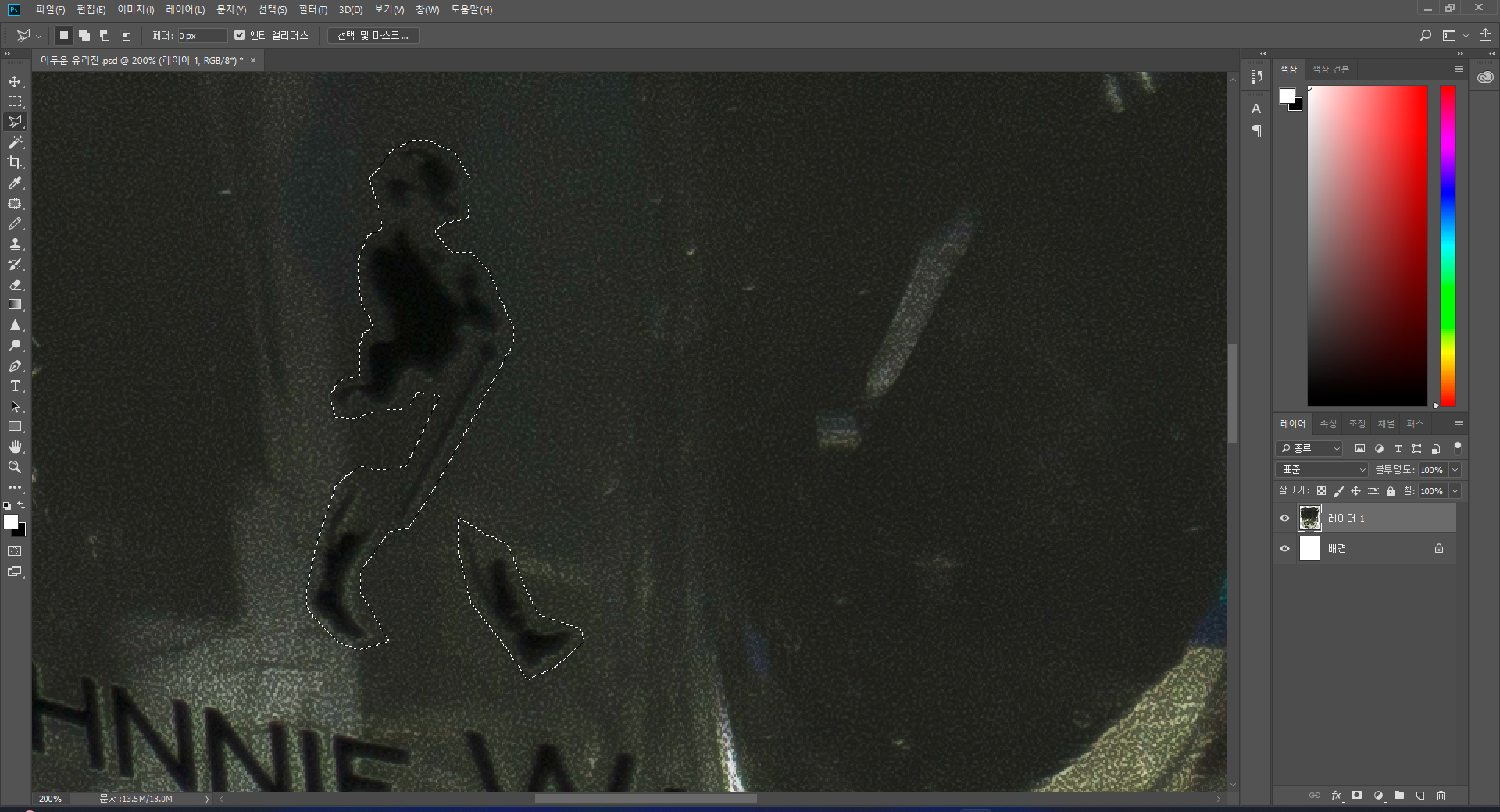Change screen mode from toolbox
The width and height of the screenshot is (1500, 812).
coord(15,572)
